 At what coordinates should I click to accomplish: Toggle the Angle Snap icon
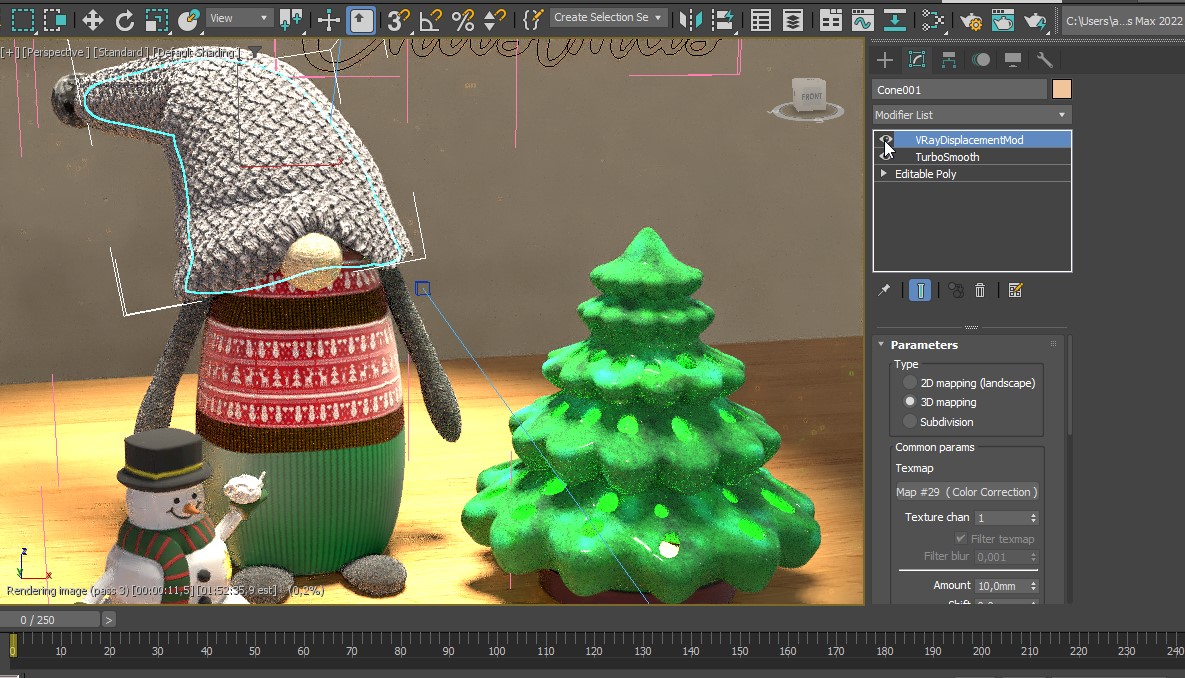(430, 19)
